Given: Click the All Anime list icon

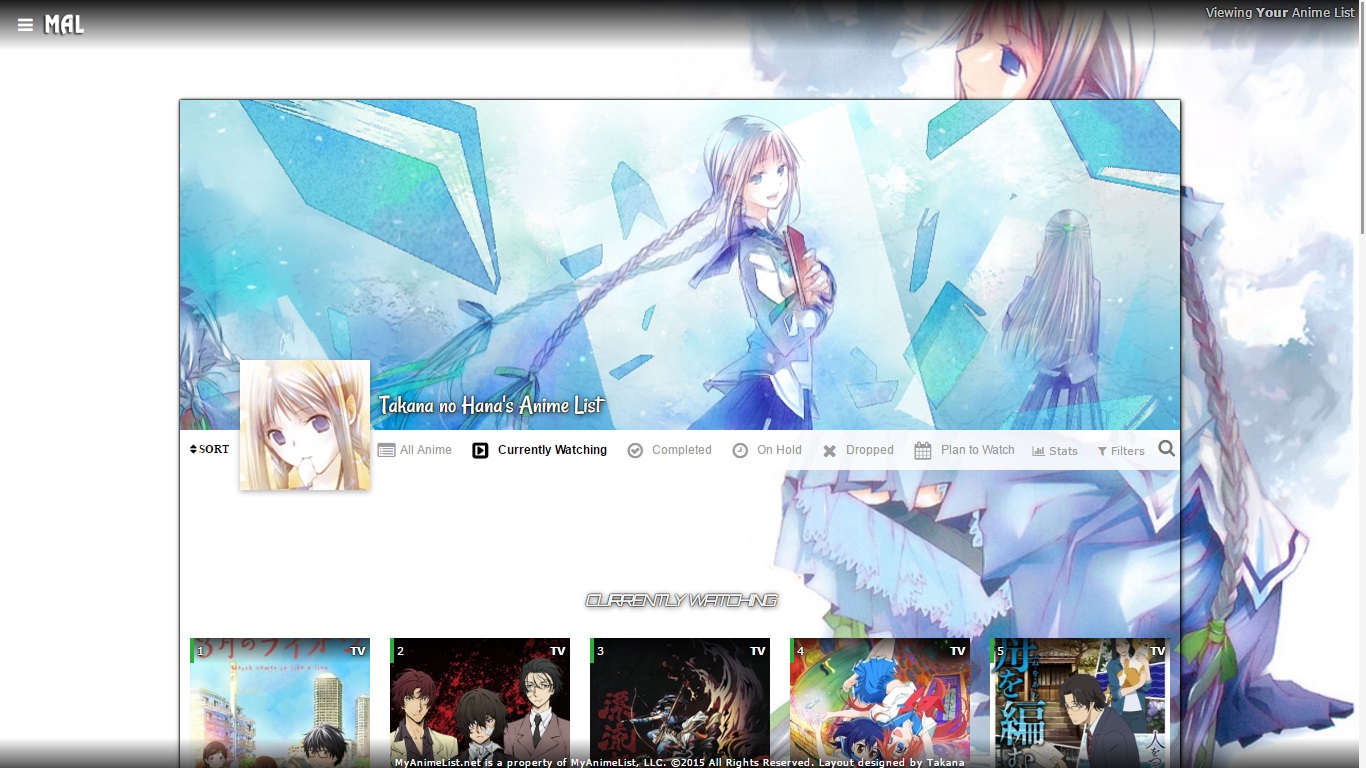Looking at the screenshot, I should point(386,450).
